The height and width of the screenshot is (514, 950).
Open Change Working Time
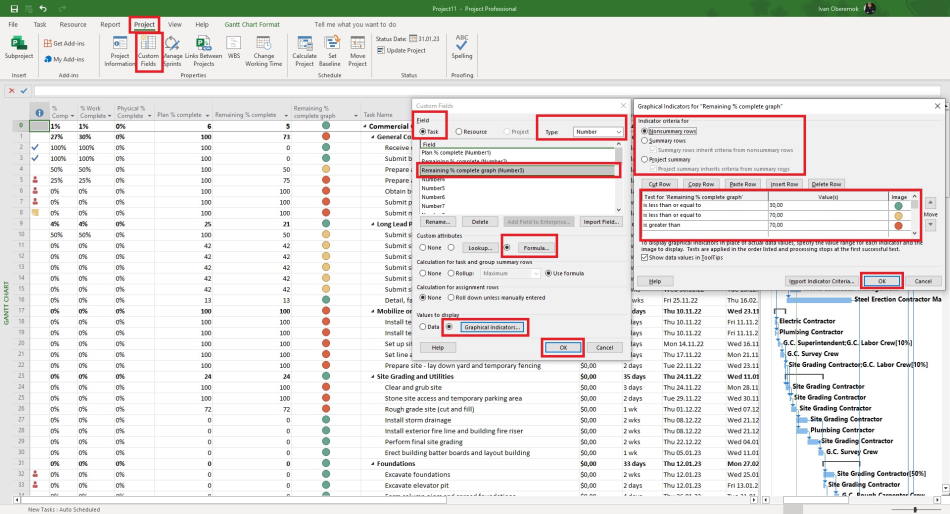[x=264, y=51]
